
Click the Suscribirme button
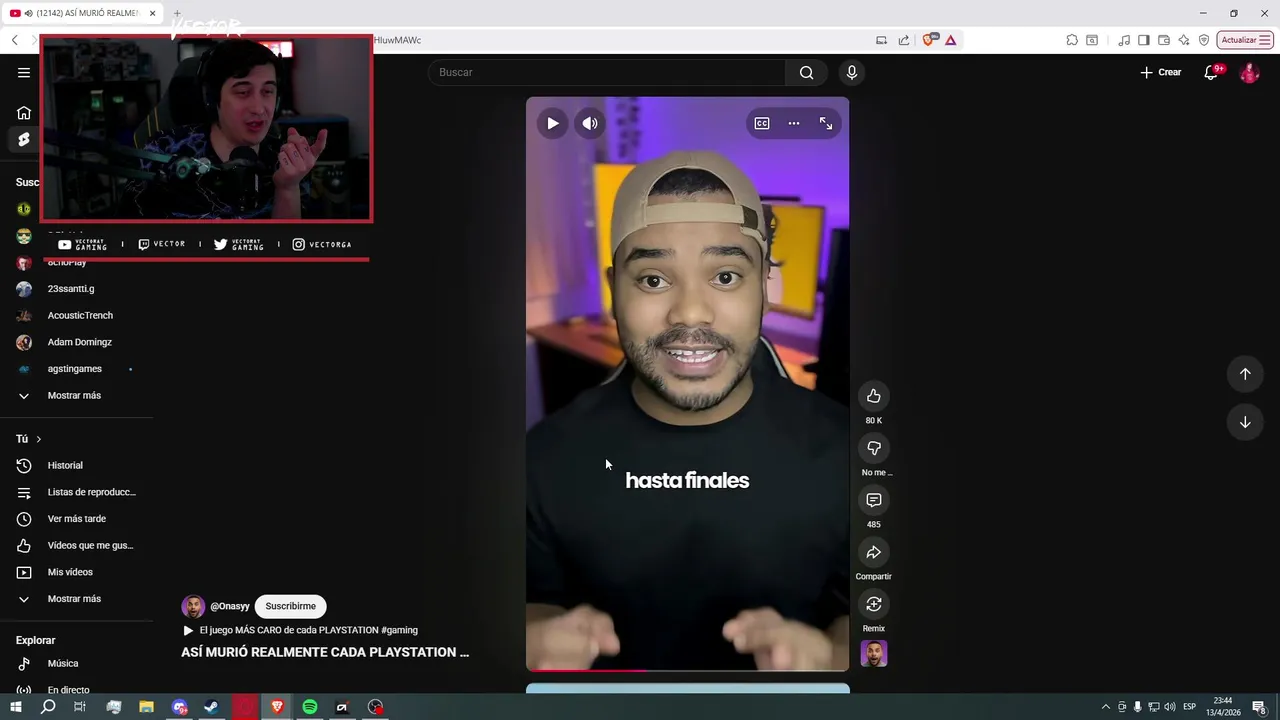click(x=290, y=606)
